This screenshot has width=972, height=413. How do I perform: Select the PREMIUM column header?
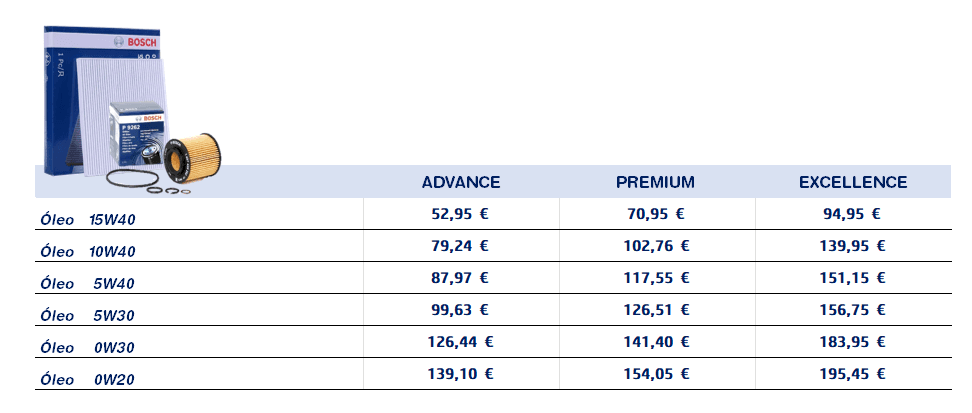655,182
